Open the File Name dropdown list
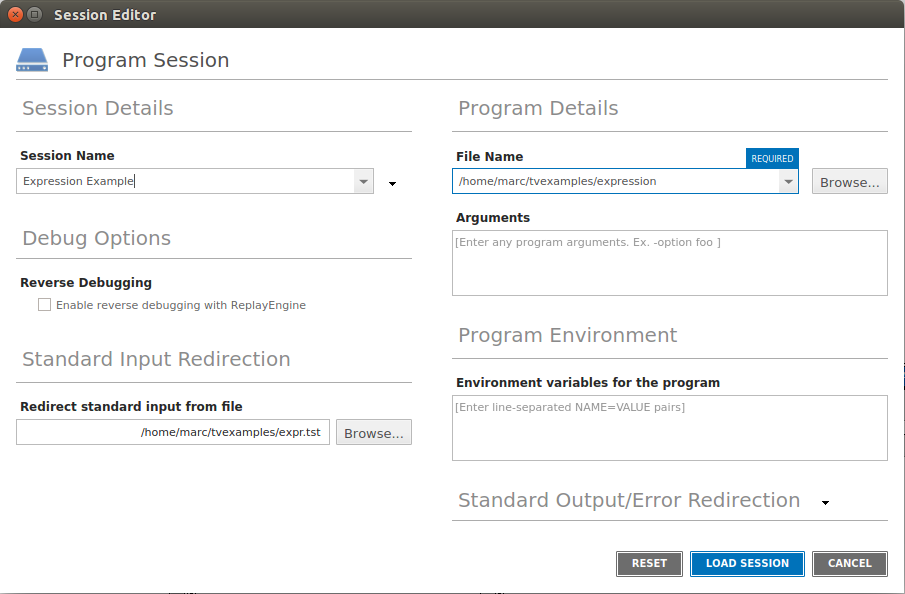905x594 pixels. point(788,181)
